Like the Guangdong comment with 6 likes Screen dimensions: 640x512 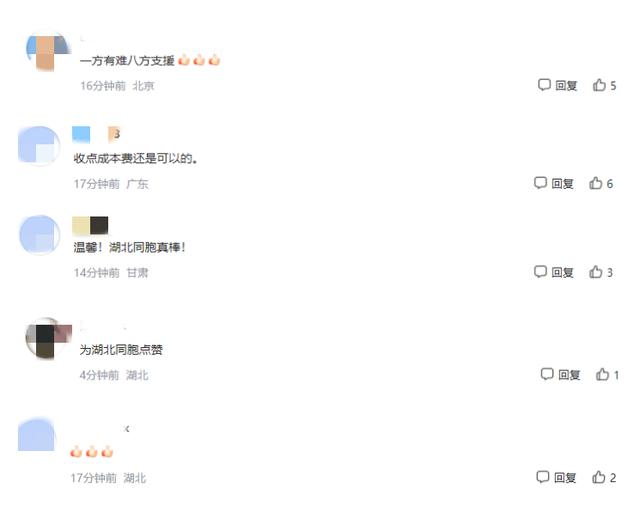tap(596, 183)
